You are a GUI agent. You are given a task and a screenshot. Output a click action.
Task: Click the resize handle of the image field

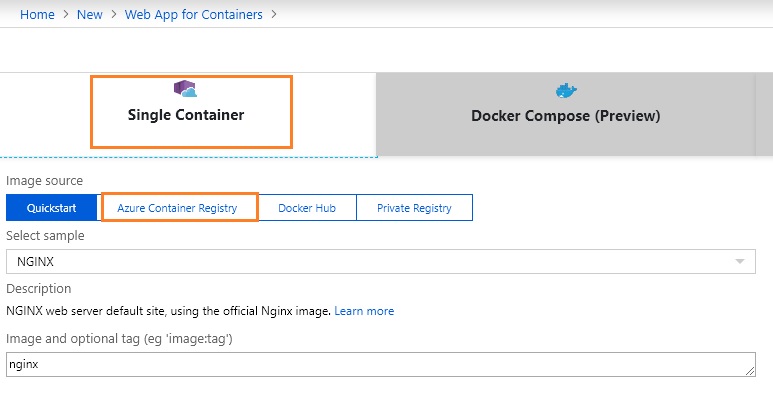[750, 371]
